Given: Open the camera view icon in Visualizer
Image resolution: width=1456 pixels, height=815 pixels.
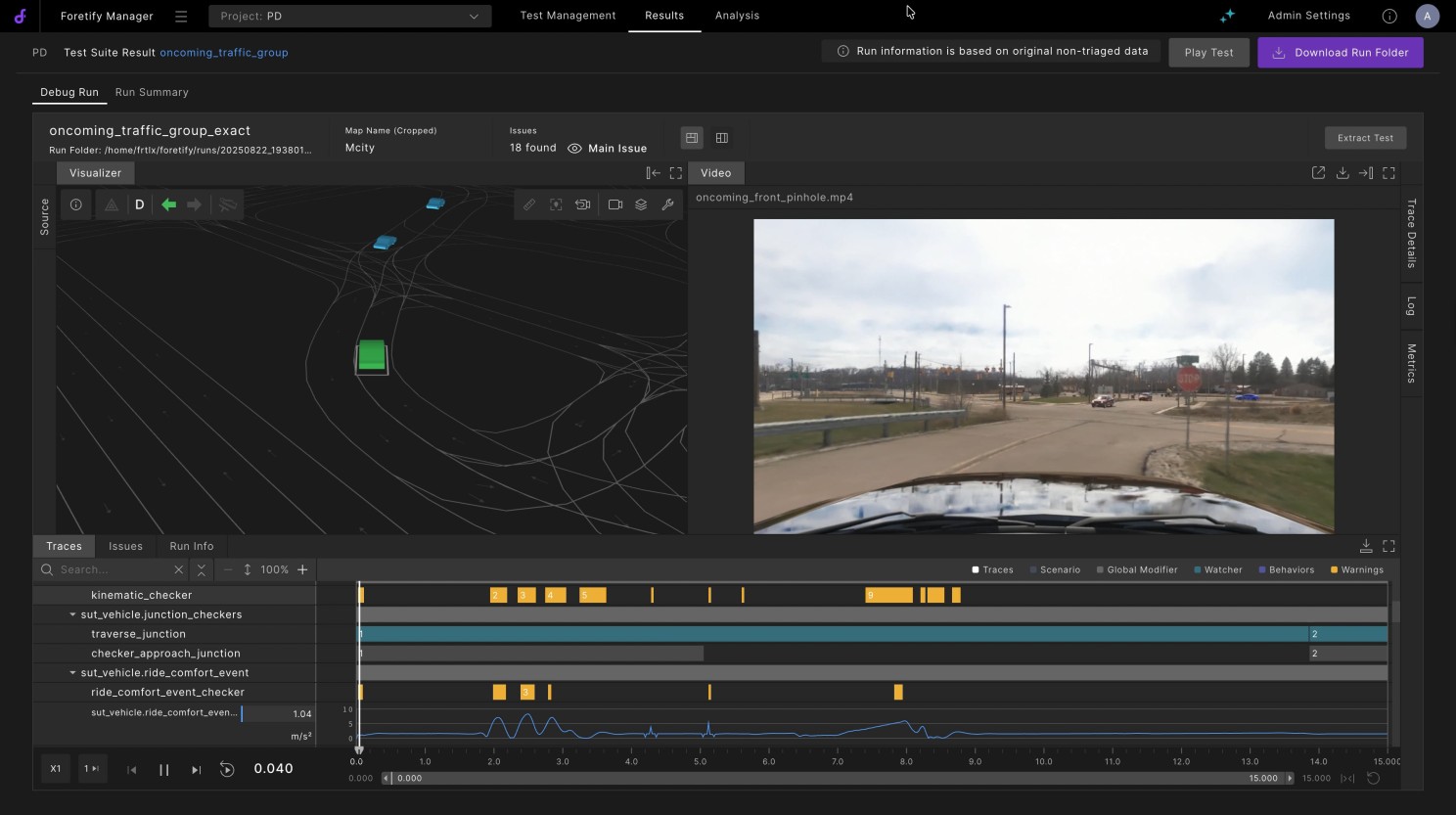Looking at the screenshot, I should point(615,204).
